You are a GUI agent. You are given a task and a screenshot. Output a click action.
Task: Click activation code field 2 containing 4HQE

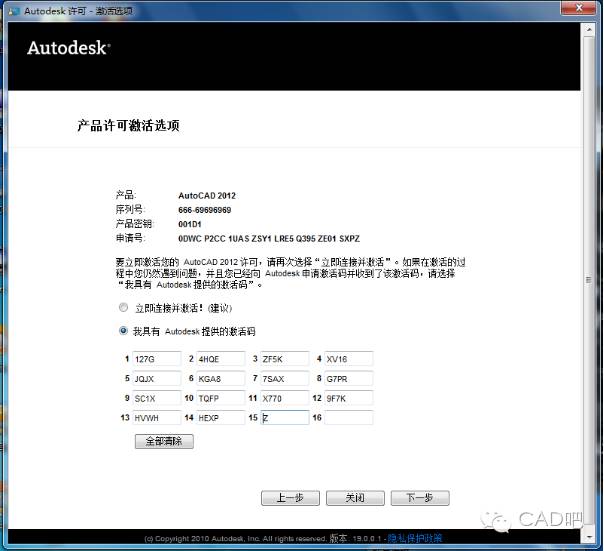[x=220, y=359]
